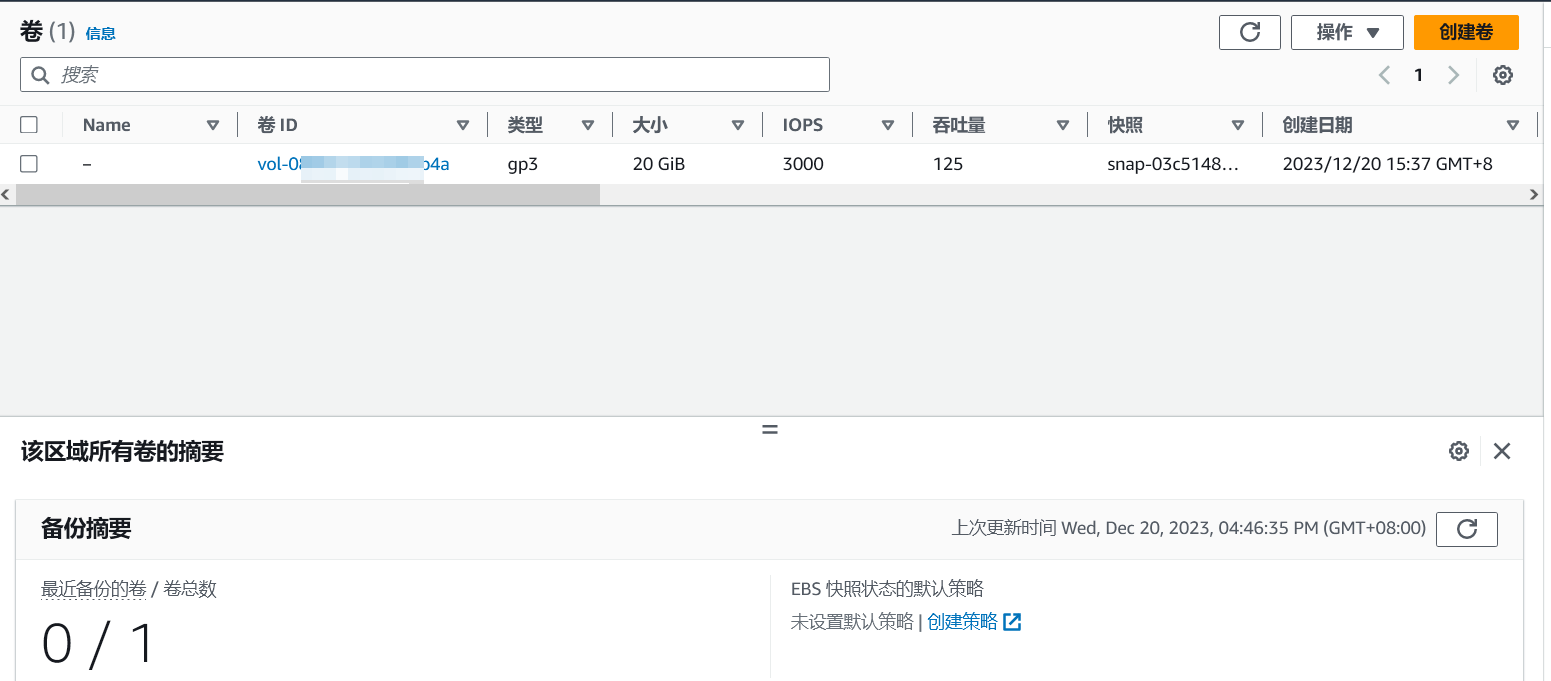Image resolution: width=1551 pixels, height=681 pixels.
Task: Sort by 快照 column arrow
Action: pyautogui.click(x=1238, y=125)
